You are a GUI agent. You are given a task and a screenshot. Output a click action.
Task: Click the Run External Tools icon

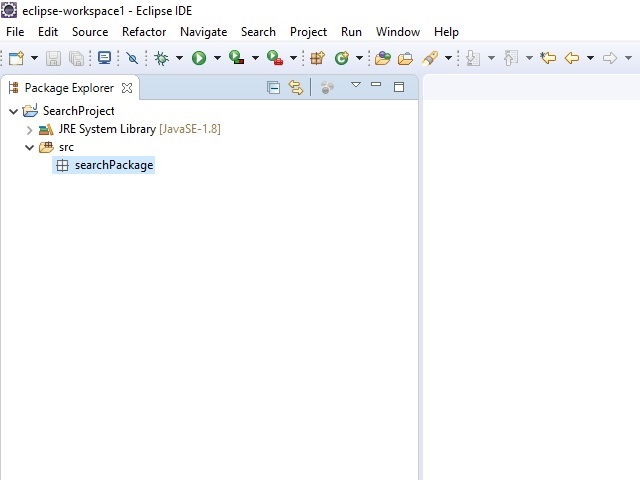point(275,58)
